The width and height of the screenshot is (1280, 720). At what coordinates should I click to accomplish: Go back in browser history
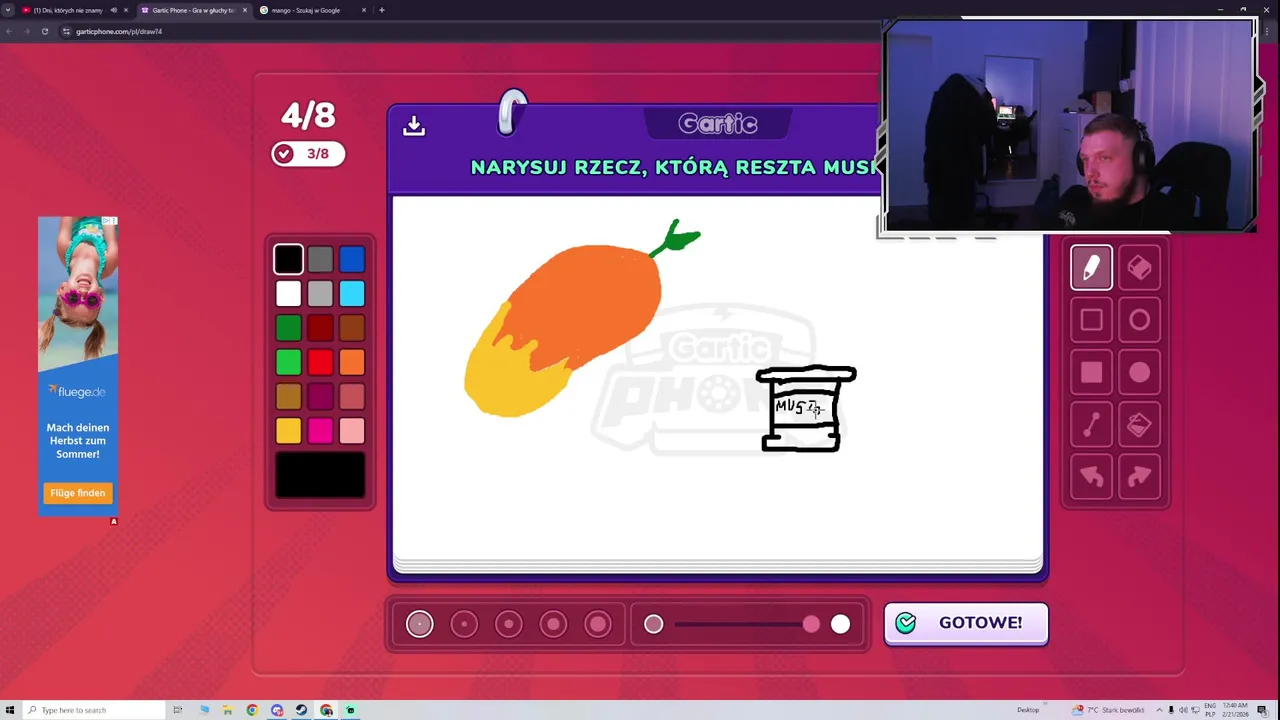pyautogui.click(x=9, y=31)
